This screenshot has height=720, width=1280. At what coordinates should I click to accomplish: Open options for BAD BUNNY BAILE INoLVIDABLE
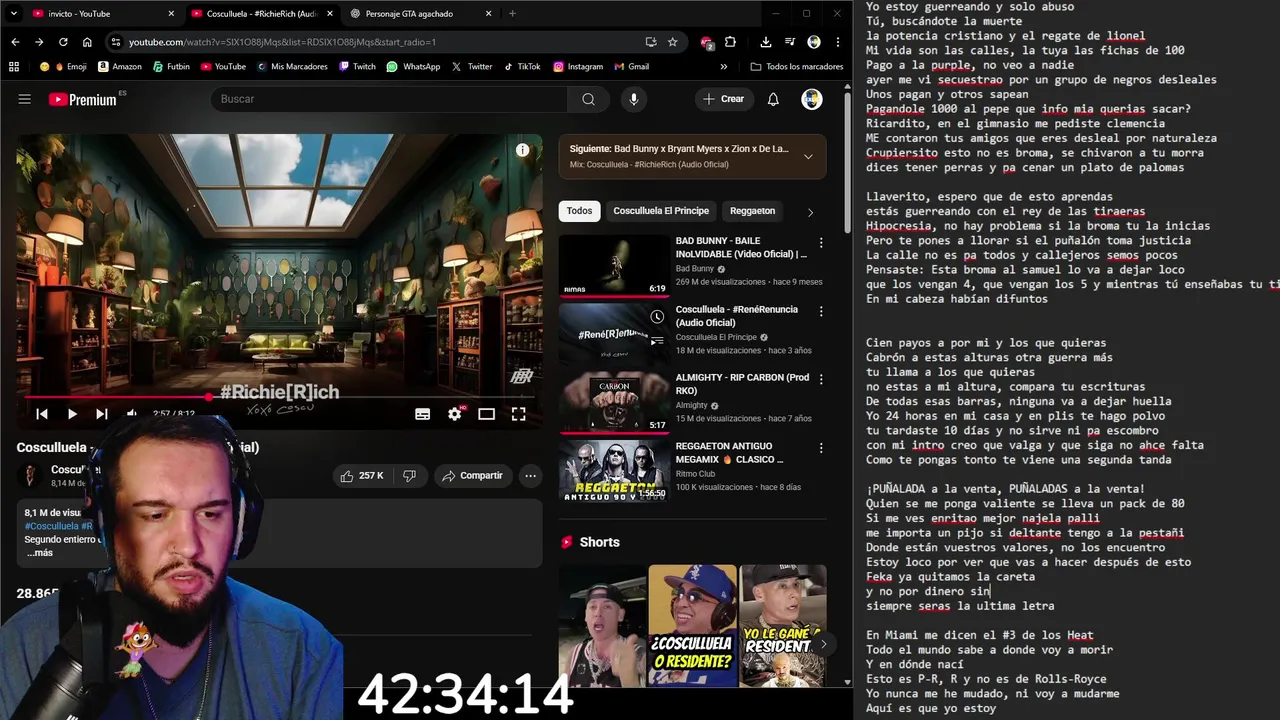(821, 243)
